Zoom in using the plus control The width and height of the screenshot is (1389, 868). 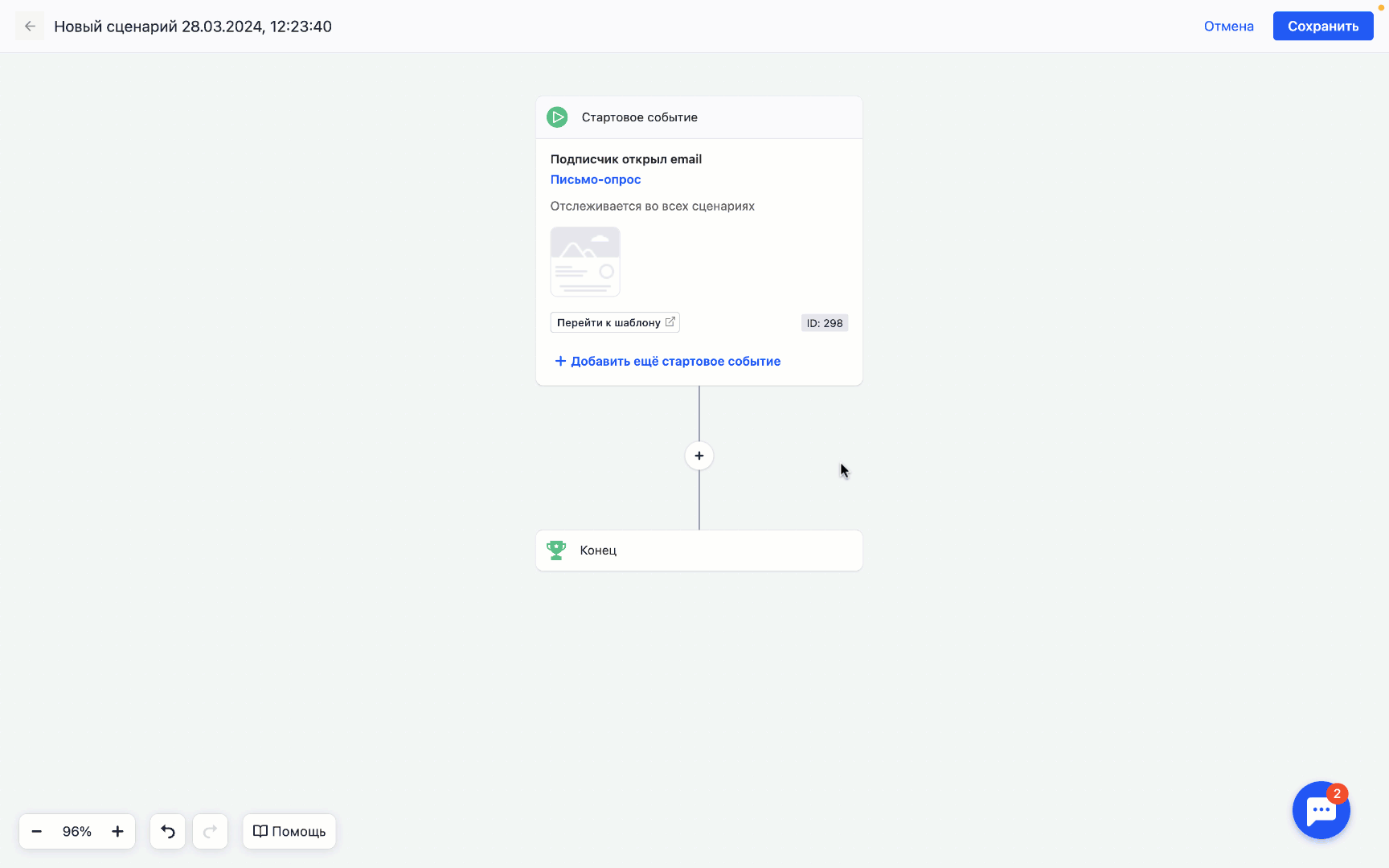[117, 831]
